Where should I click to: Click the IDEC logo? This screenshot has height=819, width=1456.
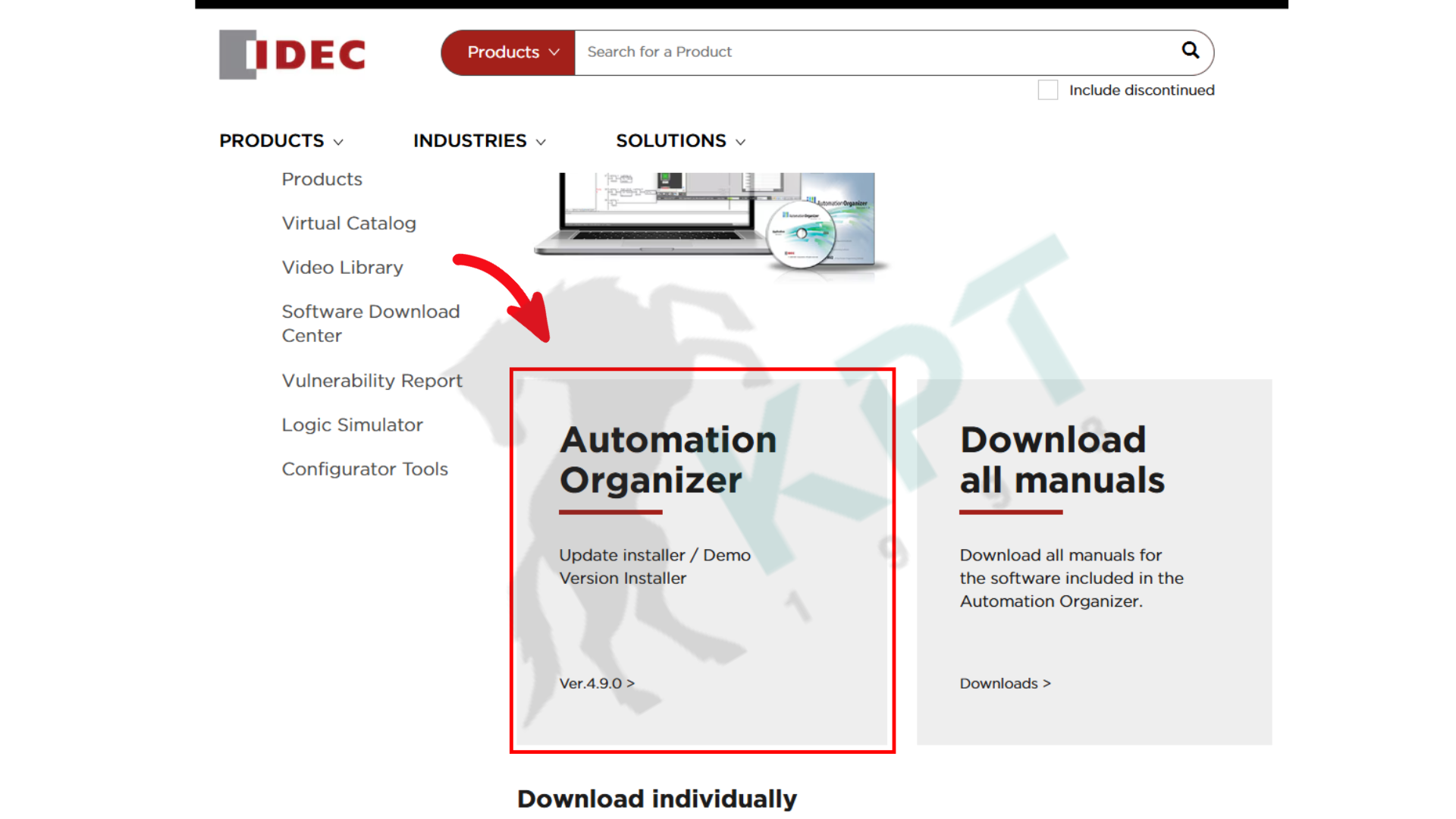pos(293,55)
